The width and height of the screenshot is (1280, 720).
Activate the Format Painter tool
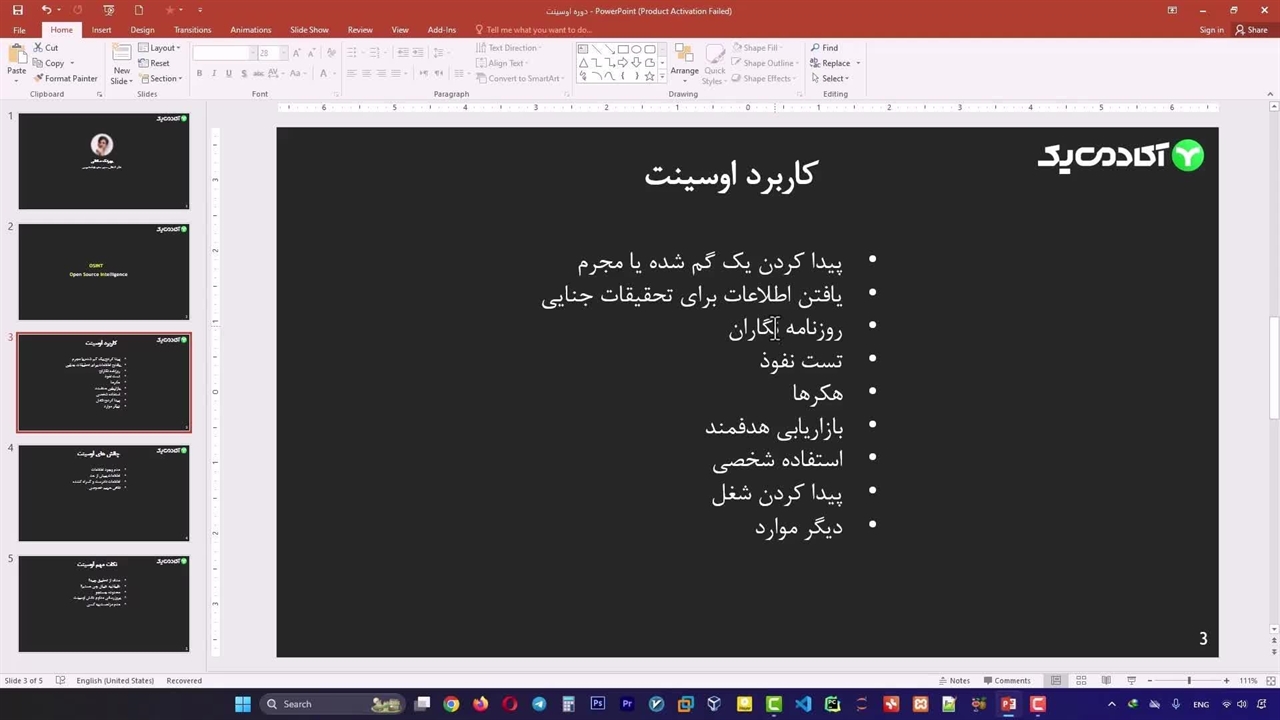click(65, 78)
